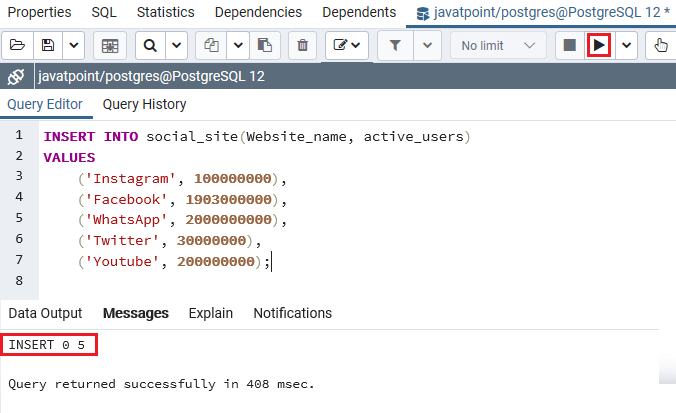Click the paste clipboard icon

pos(265,45)
